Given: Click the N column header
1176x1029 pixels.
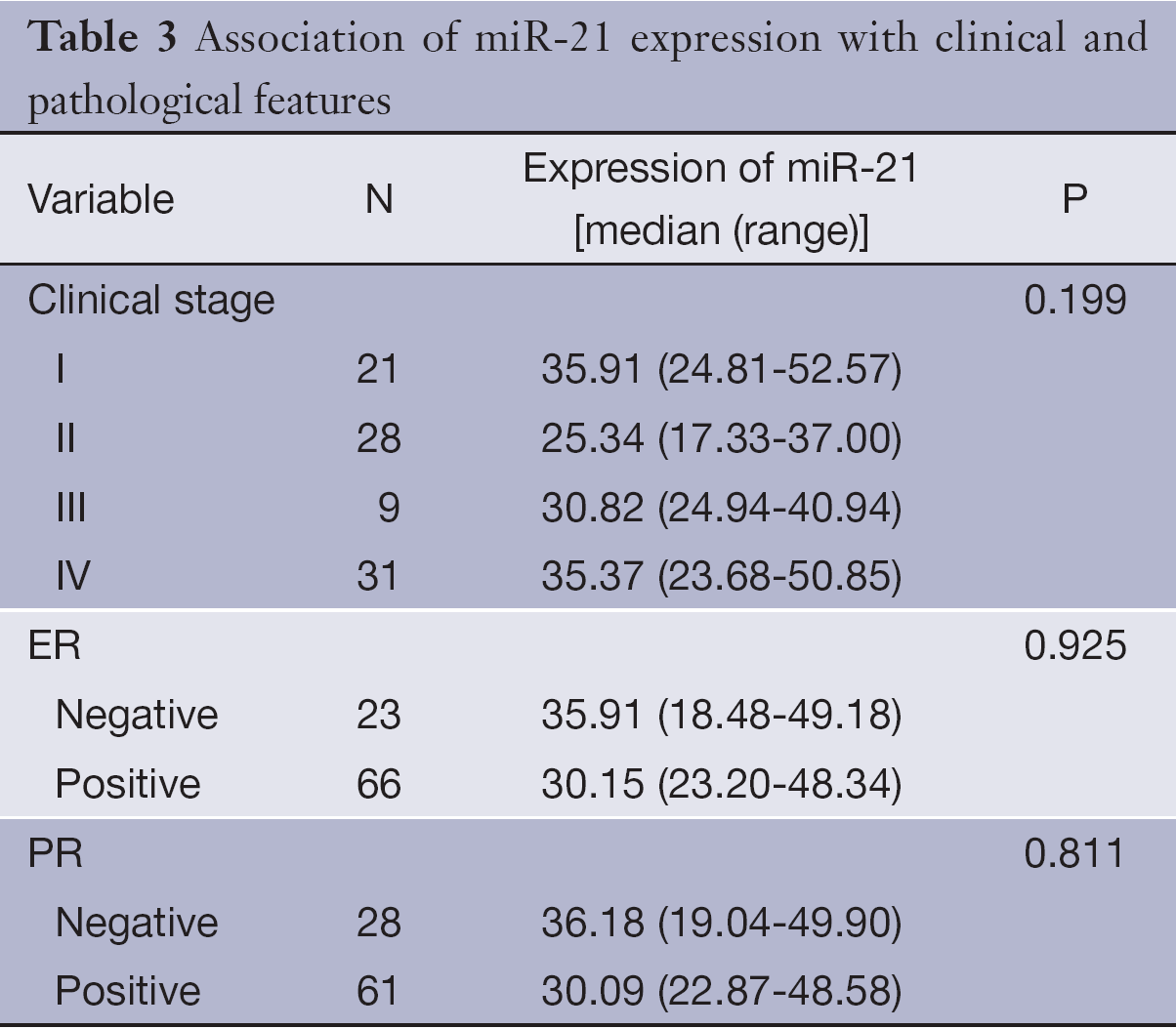Looking at the screenshot, I should pyautogui.click(x=378, y=200).
